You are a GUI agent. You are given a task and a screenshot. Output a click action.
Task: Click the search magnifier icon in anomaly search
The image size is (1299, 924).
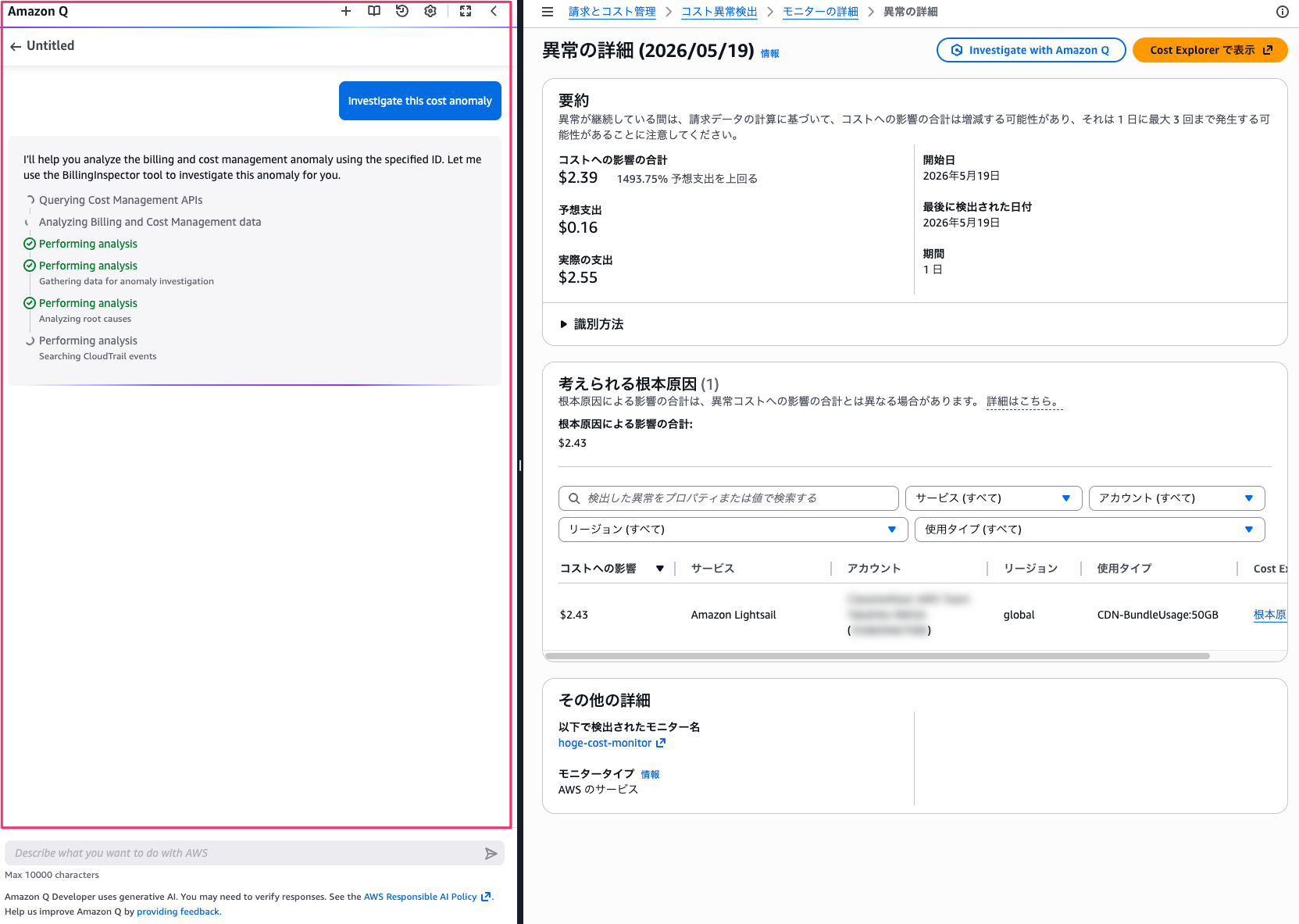574,498
